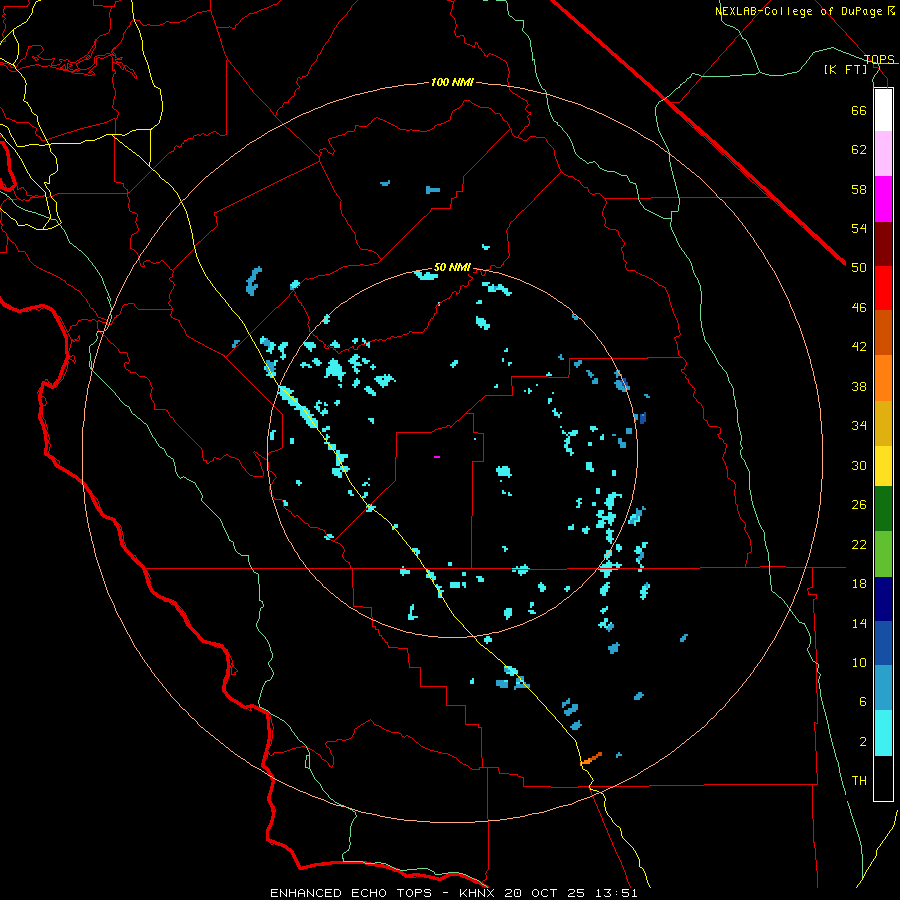Viewport: 900px width, 900px height.
Task: Click the Enhanced Echo Tops KHNX timestamp caption
Action: (x=453, y=893)
